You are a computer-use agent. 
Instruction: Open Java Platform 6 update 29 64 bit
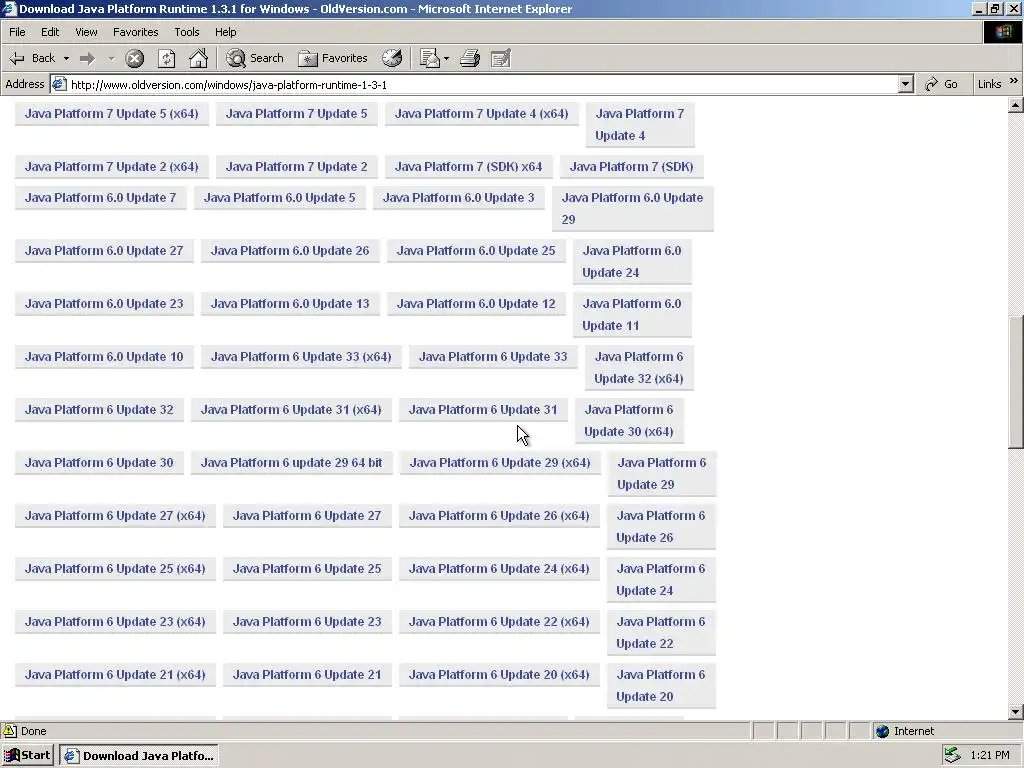pos(291,462)
